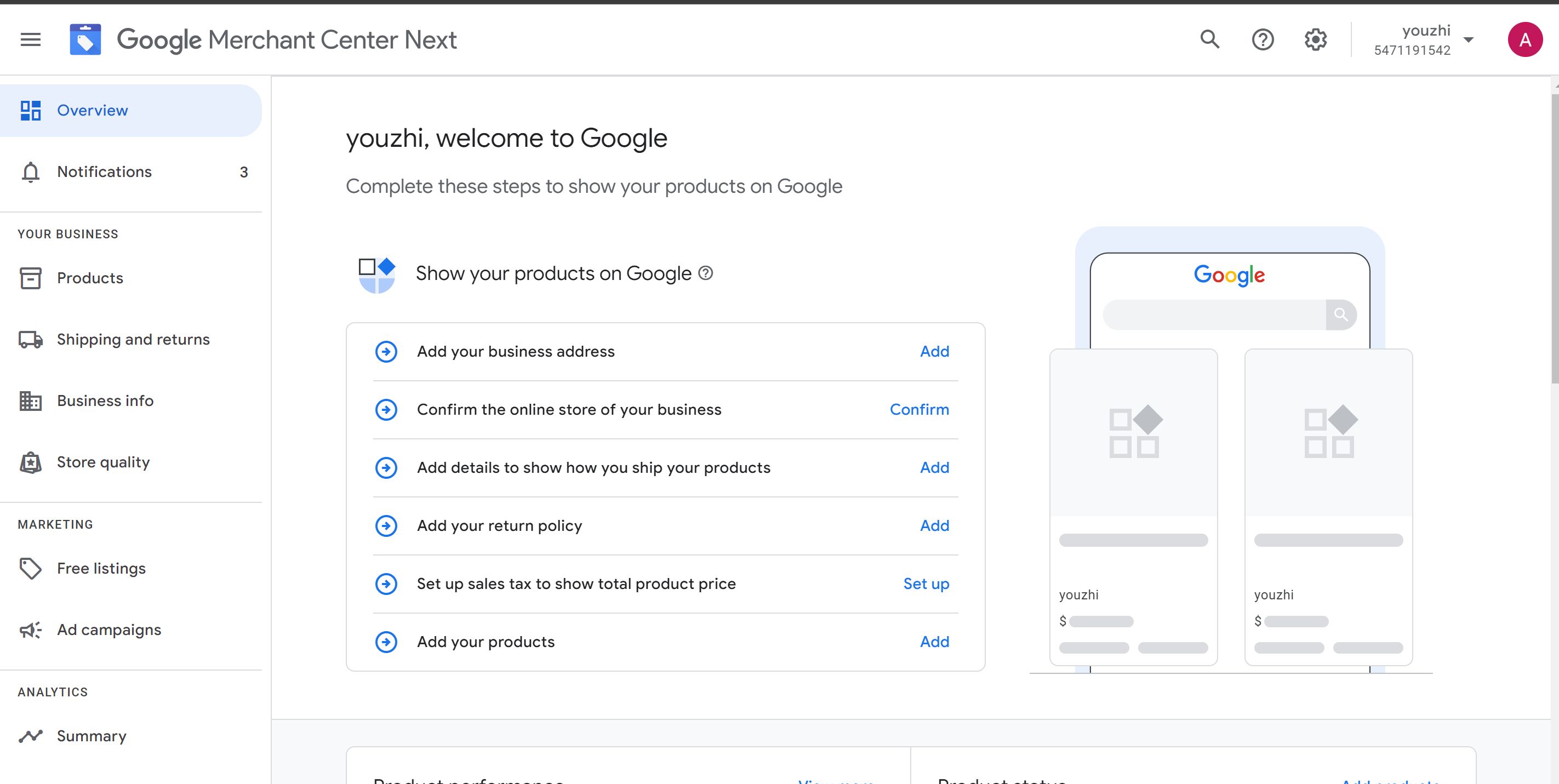Click arrow icon for shipping details step
This screenshot has height=784, width=1559.
pos(386,468)
